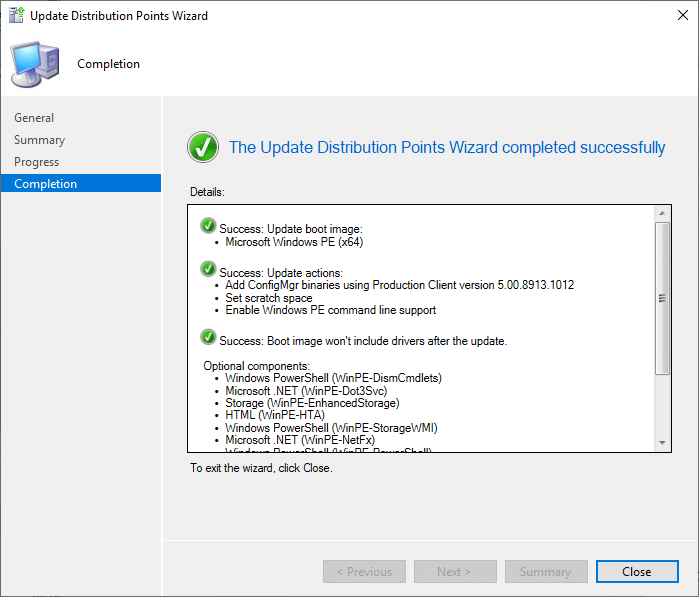Screen dimensions: 699x597
Task: Click the computer icon beside Completion header
Action: [35, 64]
